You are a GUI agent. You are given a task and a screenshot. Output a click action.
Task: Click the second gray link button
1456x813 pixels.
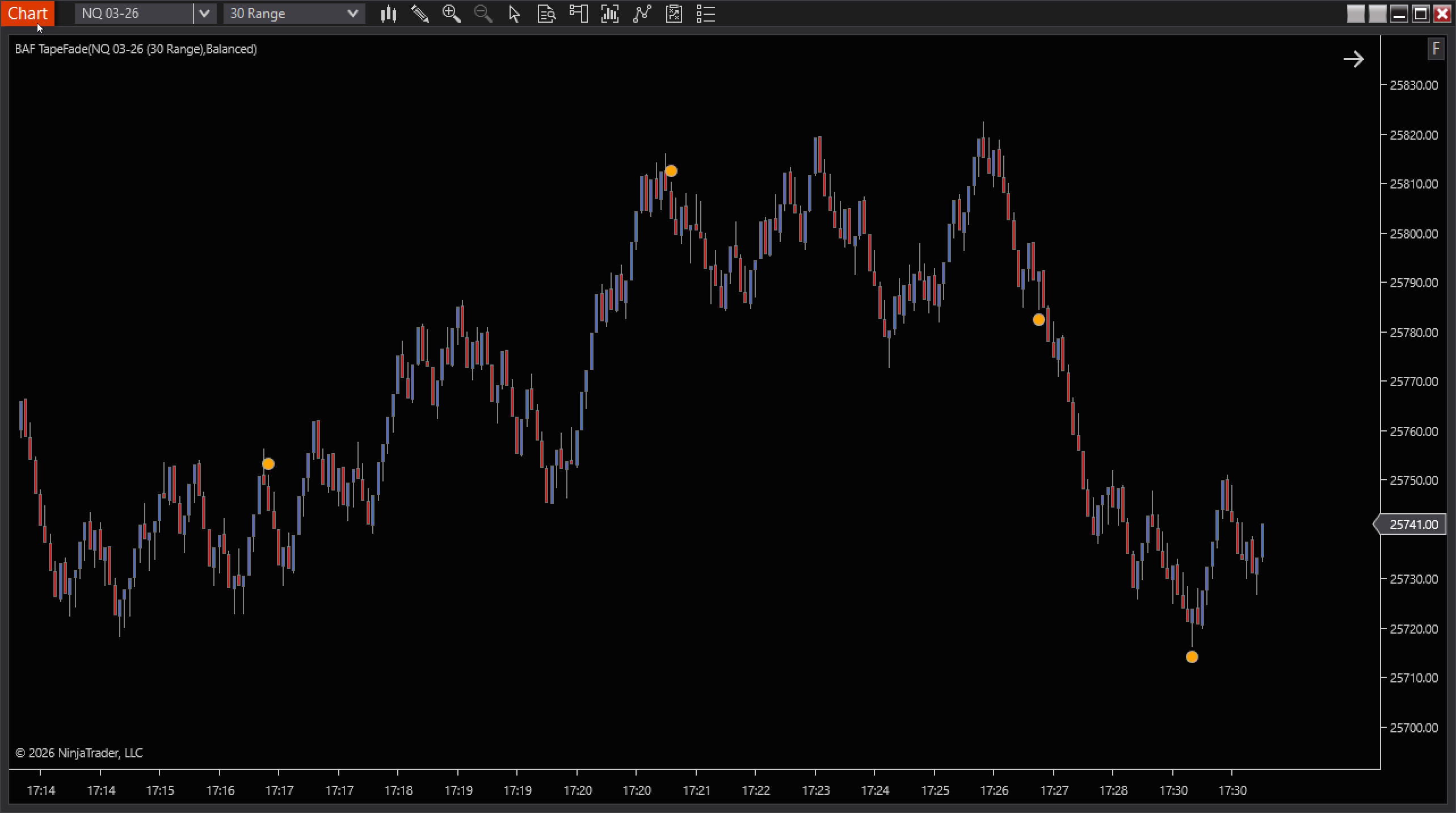pyautogui.click(x=1377, y=14)
